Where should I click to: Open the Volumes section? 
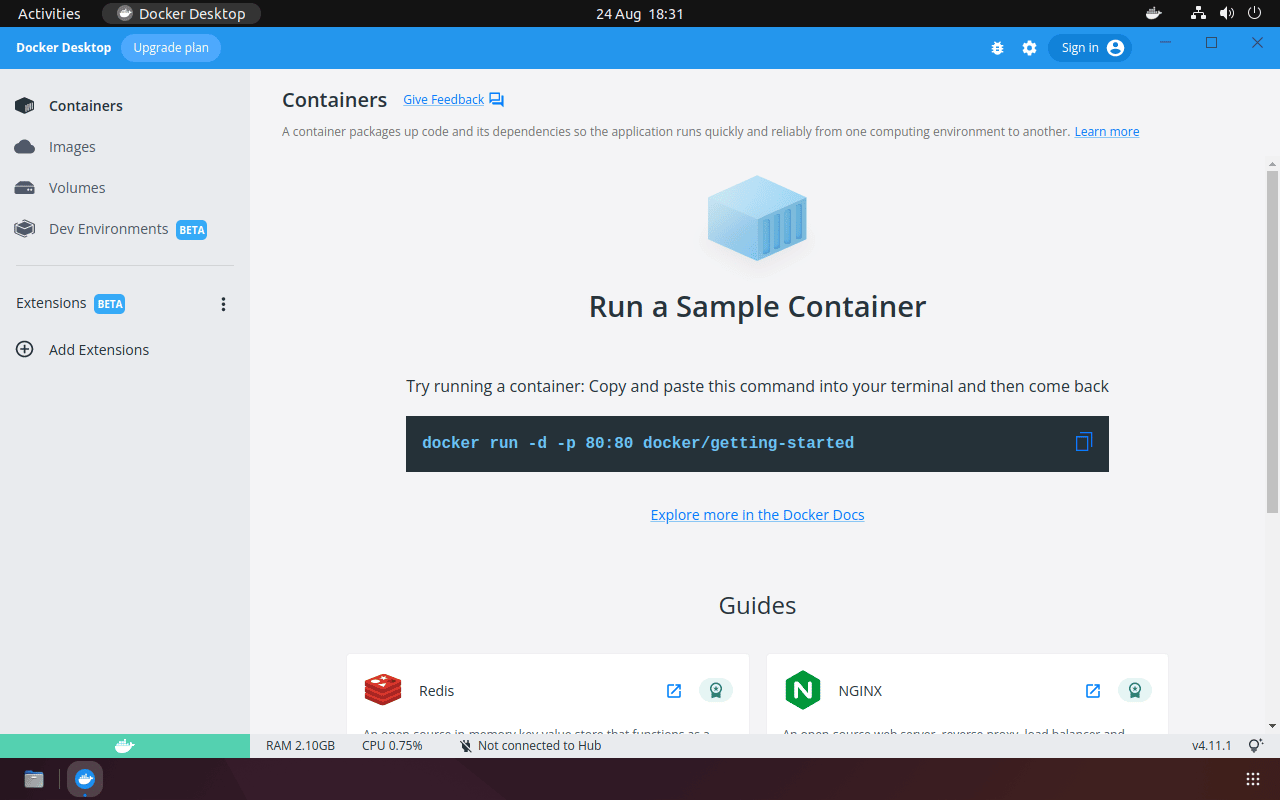pos(77,187)
